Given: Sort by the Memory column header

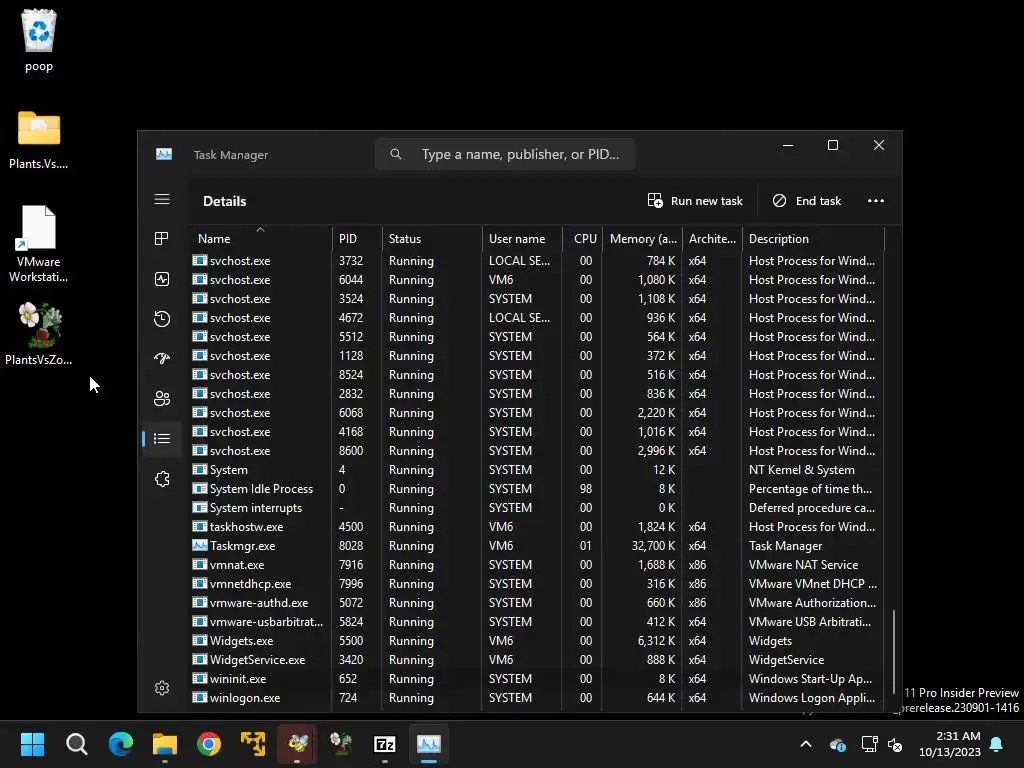Looking at the screenshot, I should coord(643,238).
